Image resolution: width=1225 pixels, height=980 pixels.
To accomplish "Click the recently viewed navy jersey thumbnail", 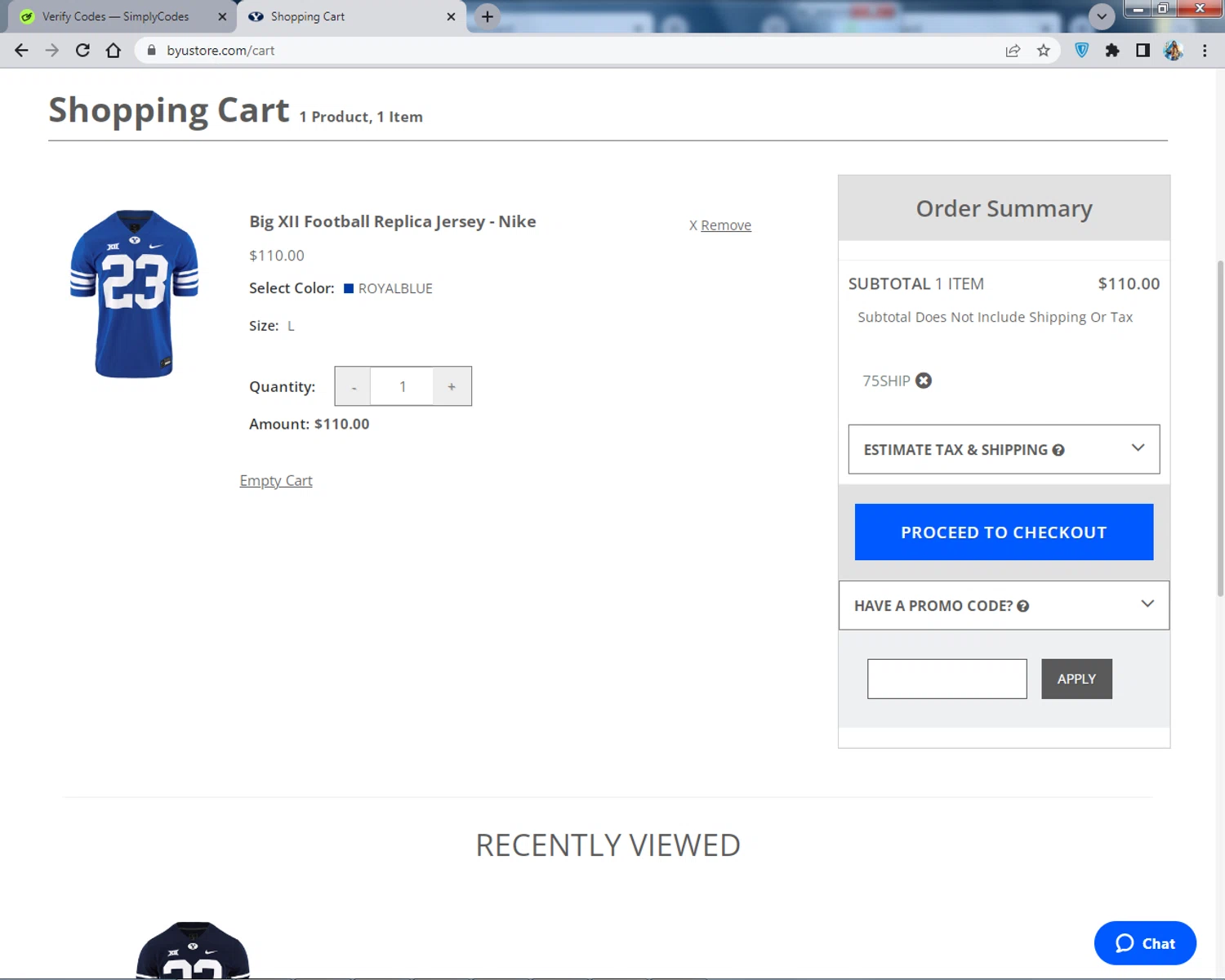I will [x=193, y=950].
